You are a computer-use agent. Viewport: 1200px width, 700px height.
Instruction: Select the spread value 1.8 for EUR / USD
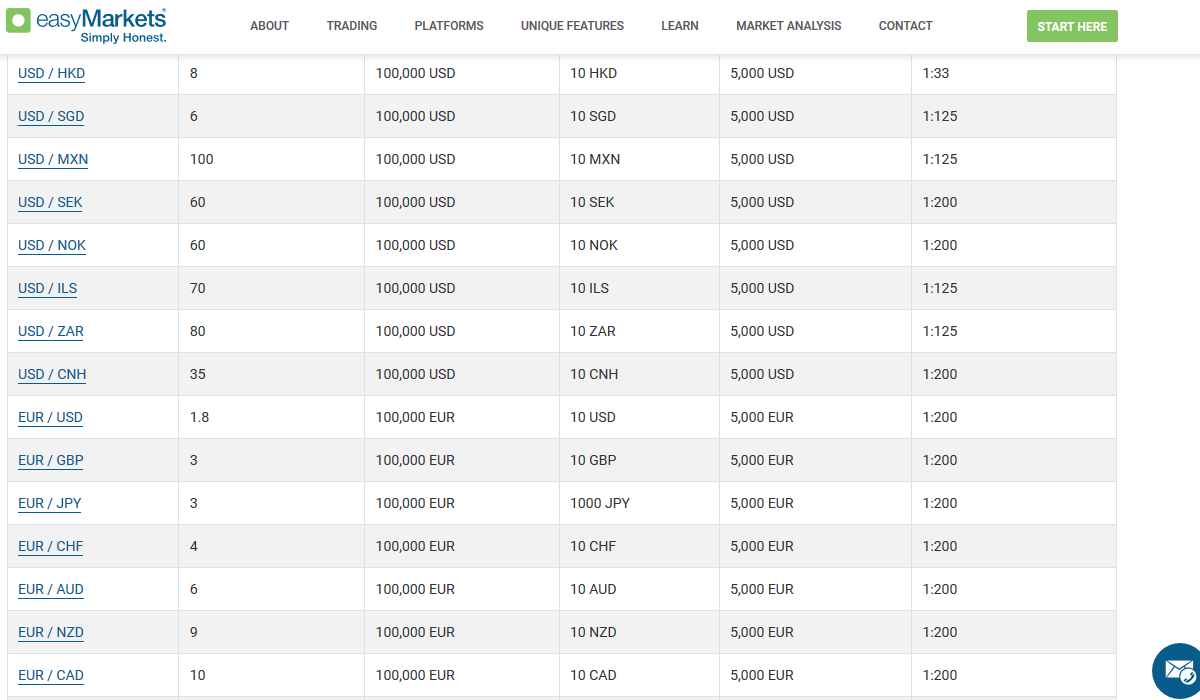pyautogui.click(x=200, y=417)
